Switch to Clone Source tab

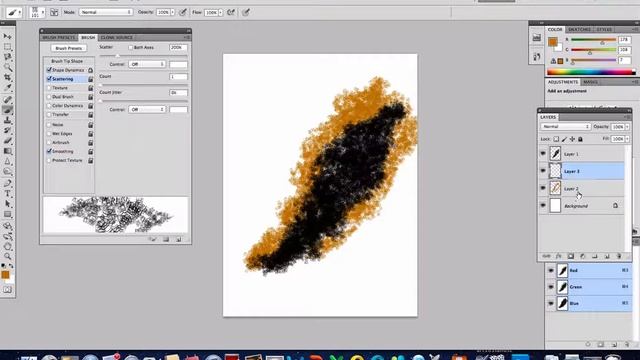(x=117, y=38)
